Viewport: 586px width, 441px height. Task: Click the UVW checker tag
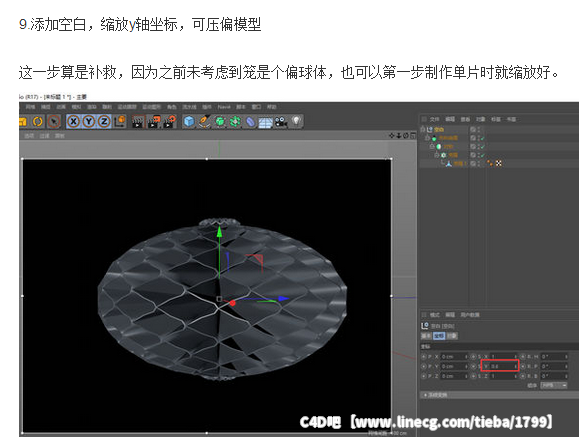[x=499, y=163]
